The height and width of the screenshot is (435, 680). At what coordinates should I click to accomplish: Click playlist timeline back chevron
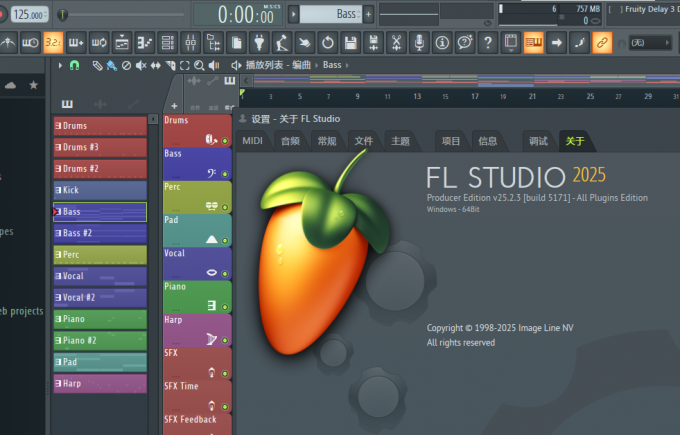pyautogui.click(x=246, y=80)
